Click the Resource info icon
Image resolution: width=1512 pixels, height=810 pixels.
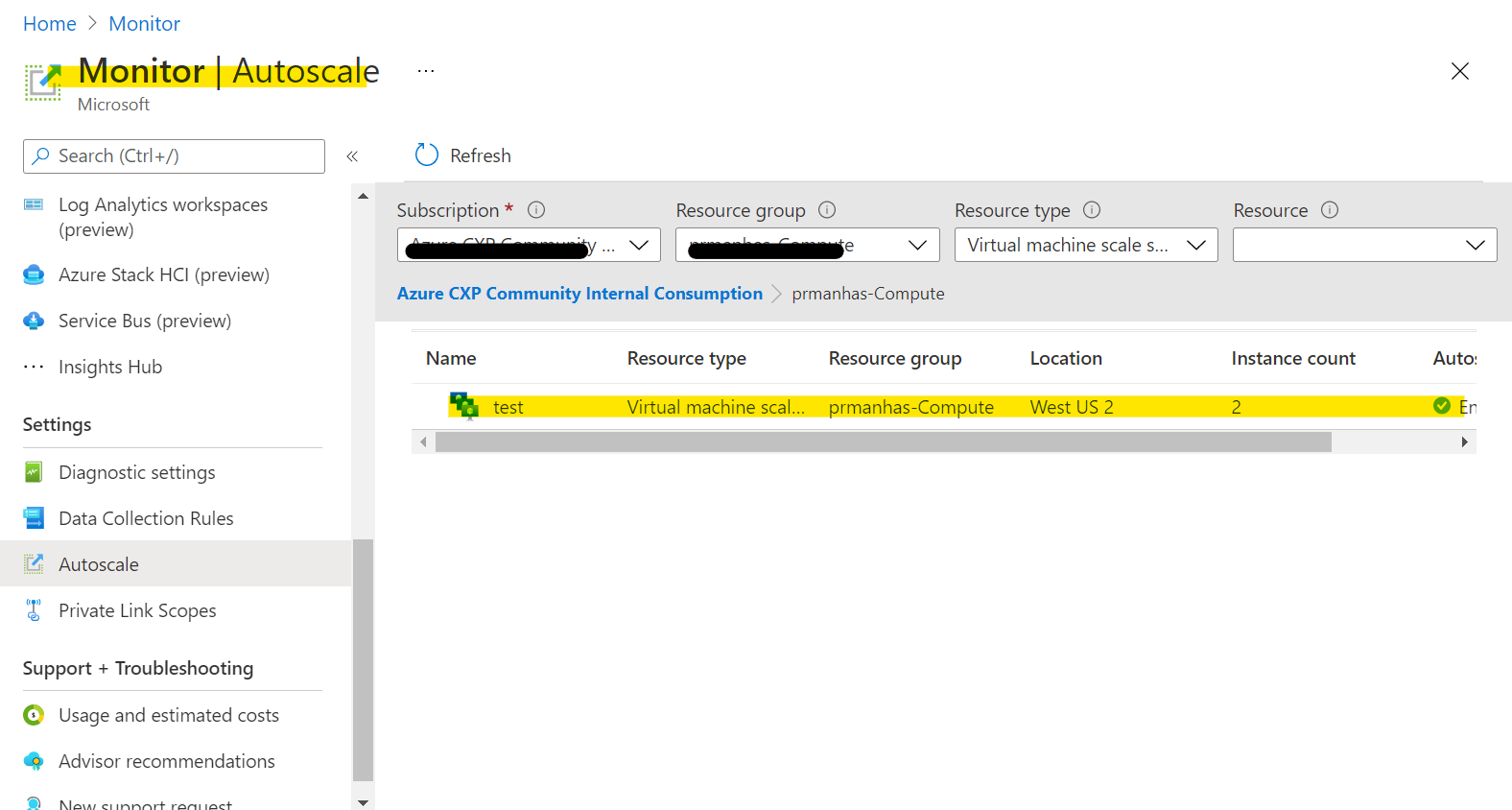point(1330,209)
